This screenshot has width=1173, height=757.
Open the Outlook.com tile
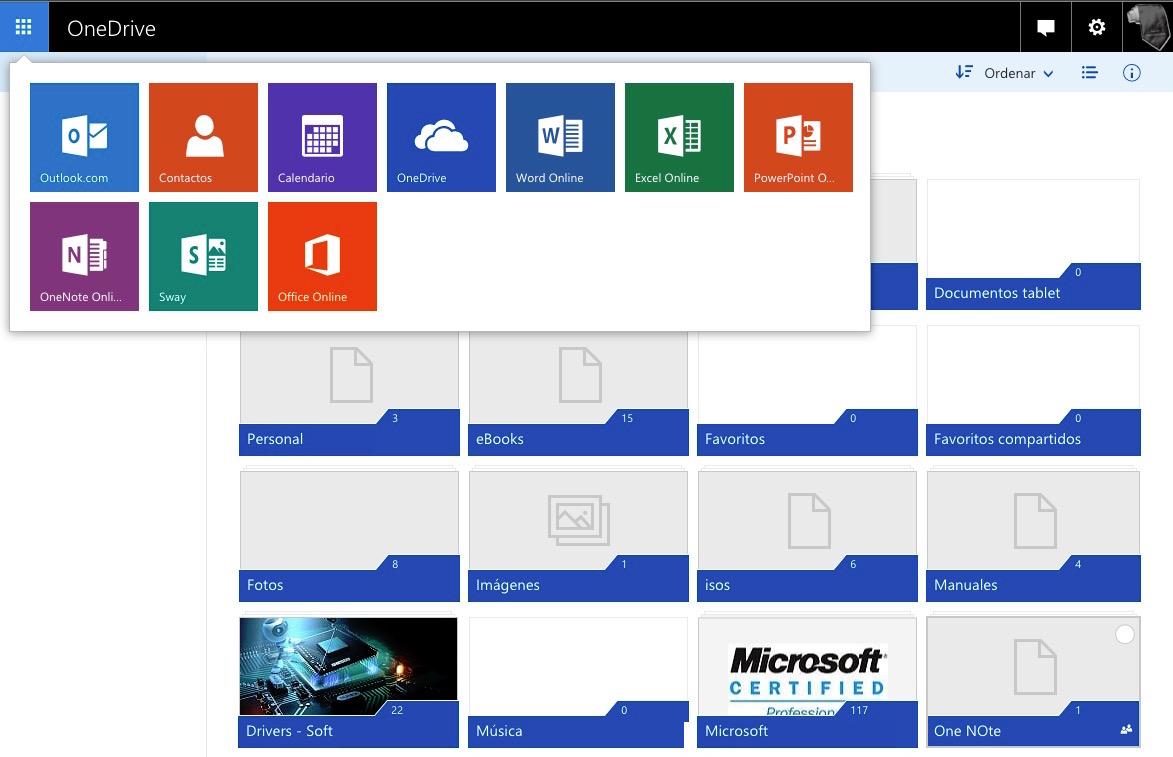(x=85, y=138)
